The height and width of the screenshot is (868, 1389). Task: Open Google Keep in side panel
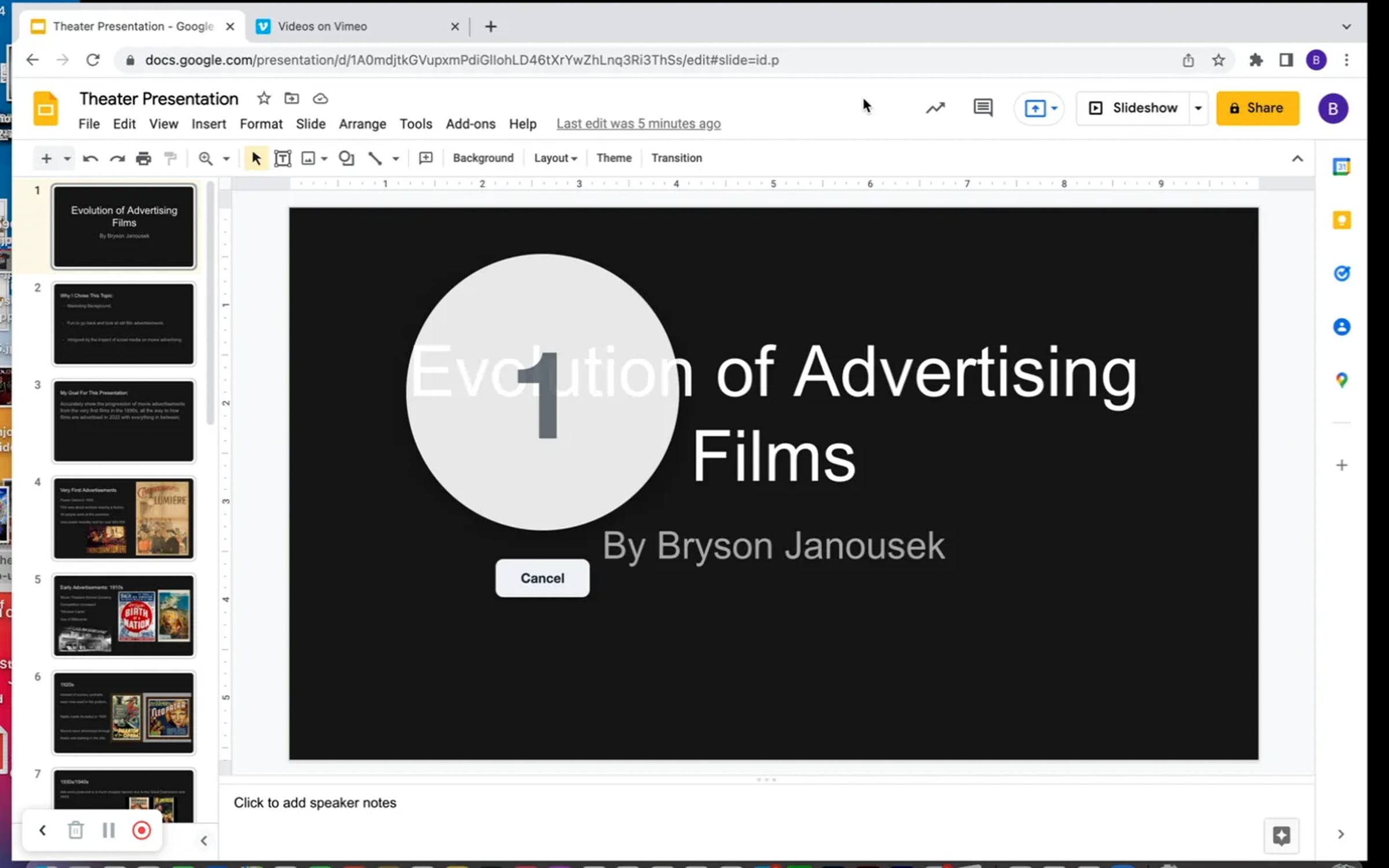[1342, 220]
